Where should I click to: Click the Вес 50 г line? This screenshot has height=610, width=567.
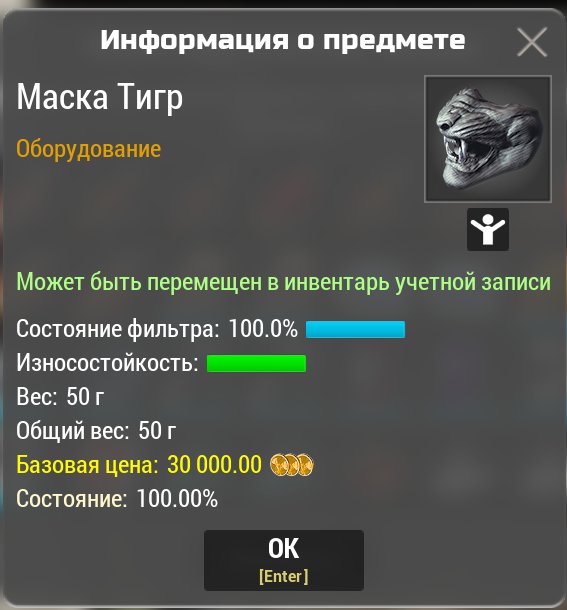pos(60,397)
